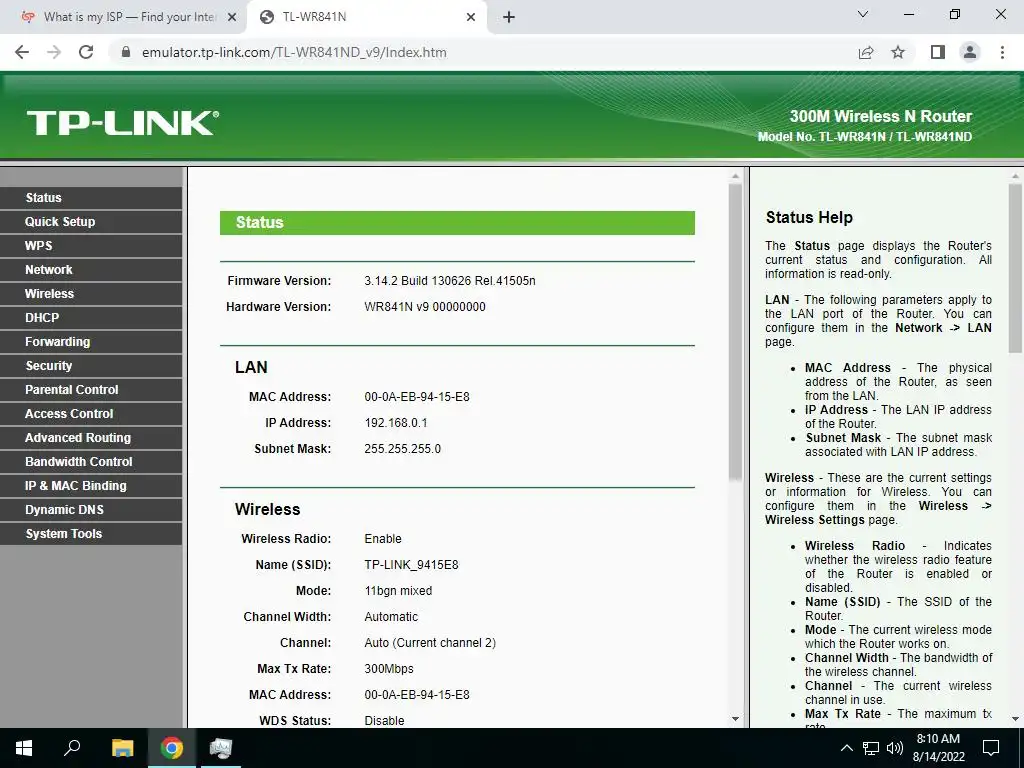This screenshot has width=1024, height=768.
Task: Click 'Auto (Current channel 2)' value
Action: click(x=430, y=643)
